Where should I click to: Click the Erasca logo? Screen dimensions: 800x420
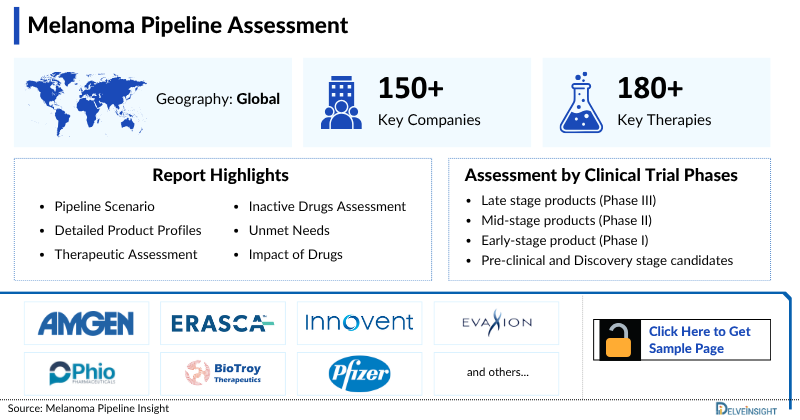[222, 324]
